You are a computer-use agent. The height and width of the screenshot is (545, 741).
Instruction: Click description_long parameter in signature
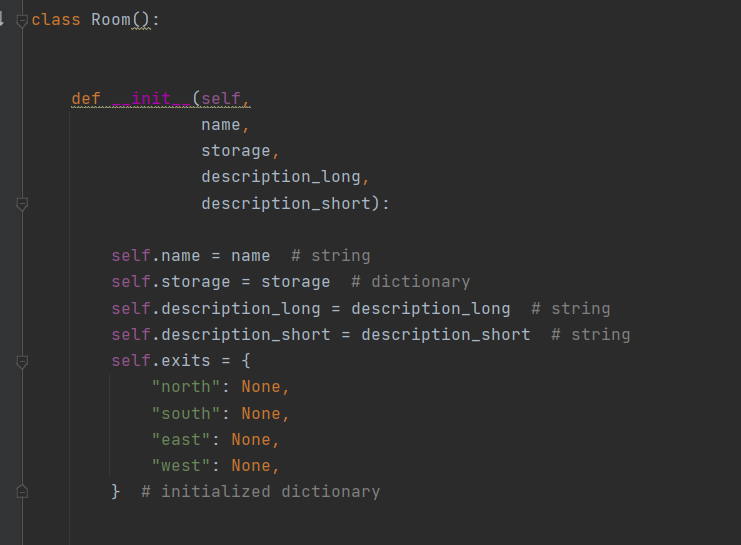[x=281, y=177]
